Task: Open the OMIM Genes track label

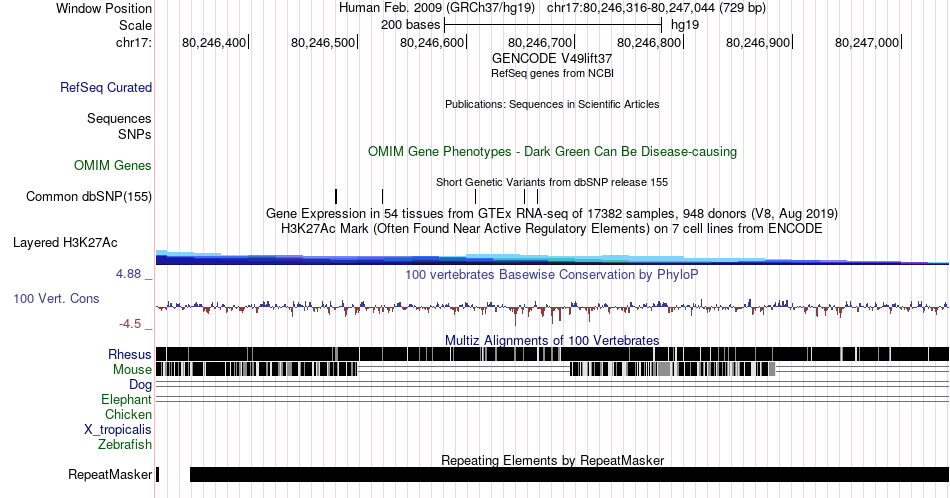Action: (113, 165)
